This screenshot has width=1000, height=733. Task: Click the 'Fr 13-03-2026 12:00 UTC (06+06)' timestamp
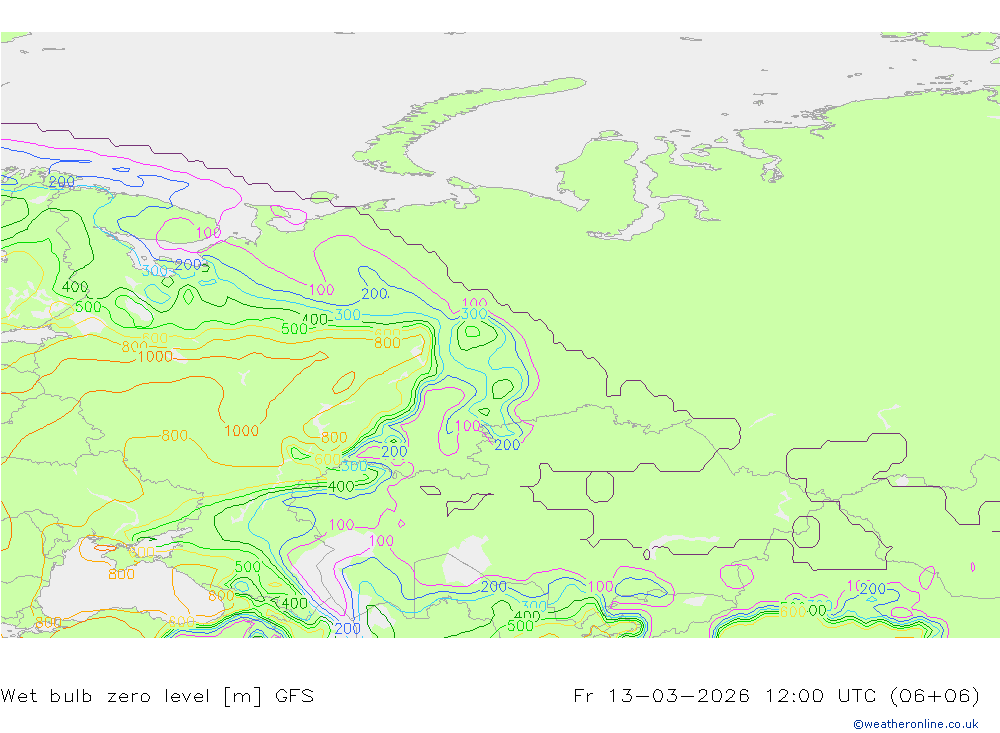[776, 695]
